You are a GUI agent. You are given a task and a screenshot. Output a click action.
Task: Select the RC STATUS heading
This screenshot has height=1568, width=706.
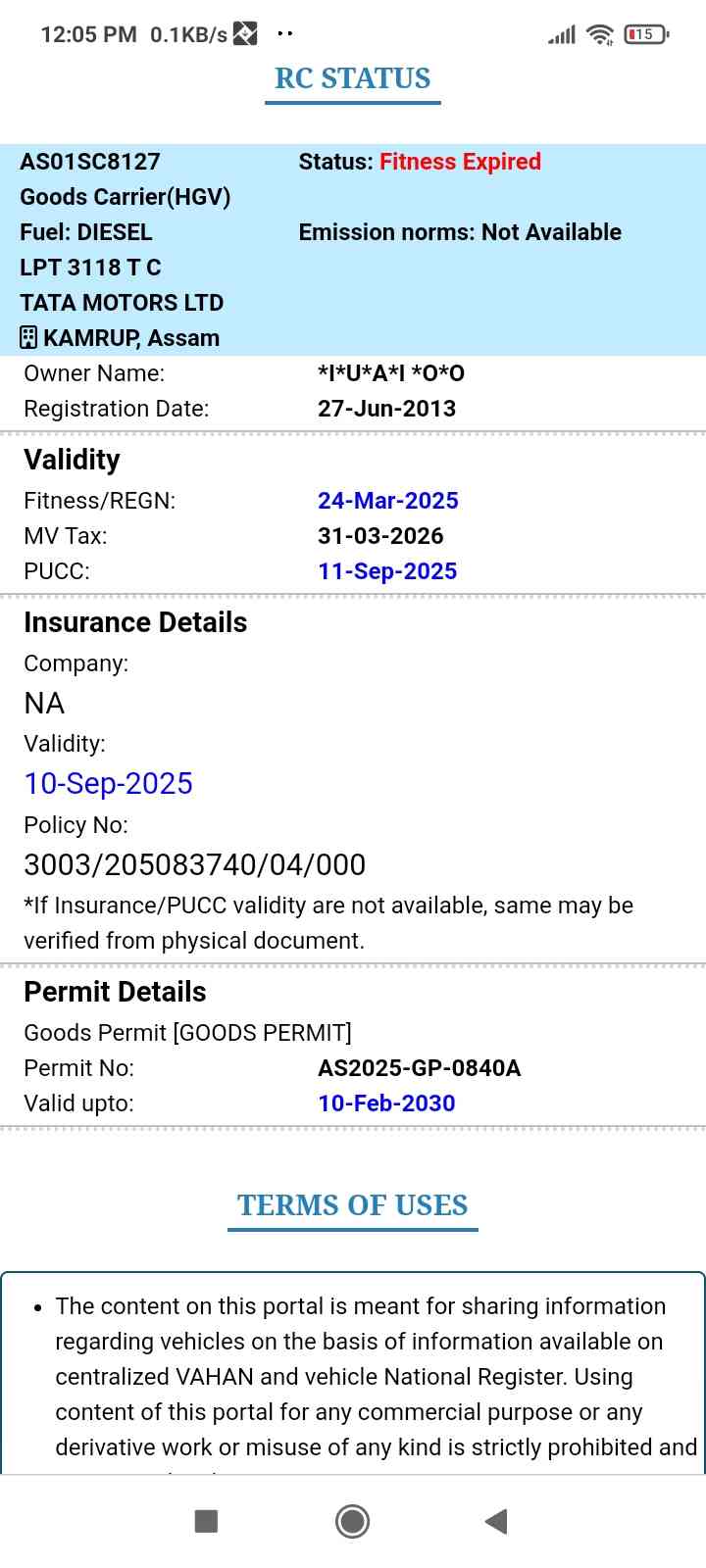(x=353, y=78)
